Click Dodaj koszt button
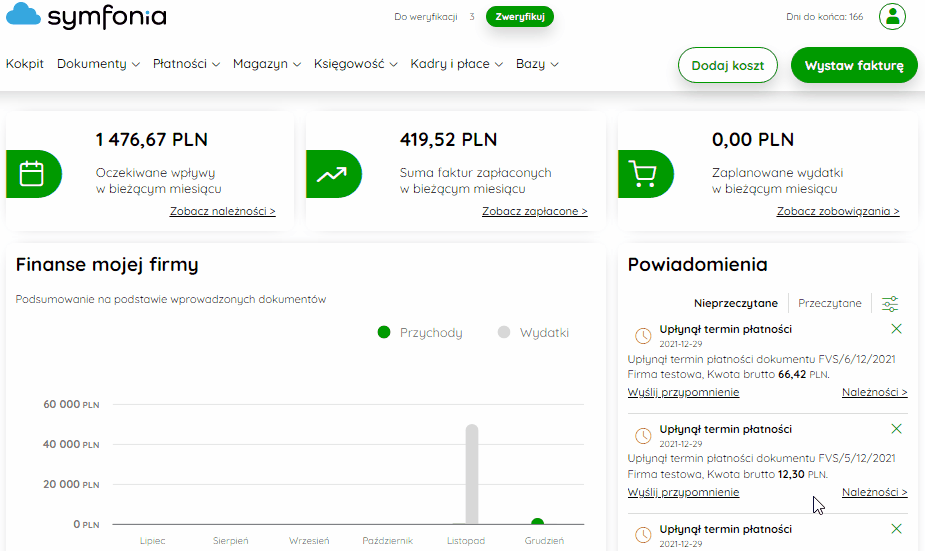Viewport: 925px width, 551px height. tap(727, 65)
